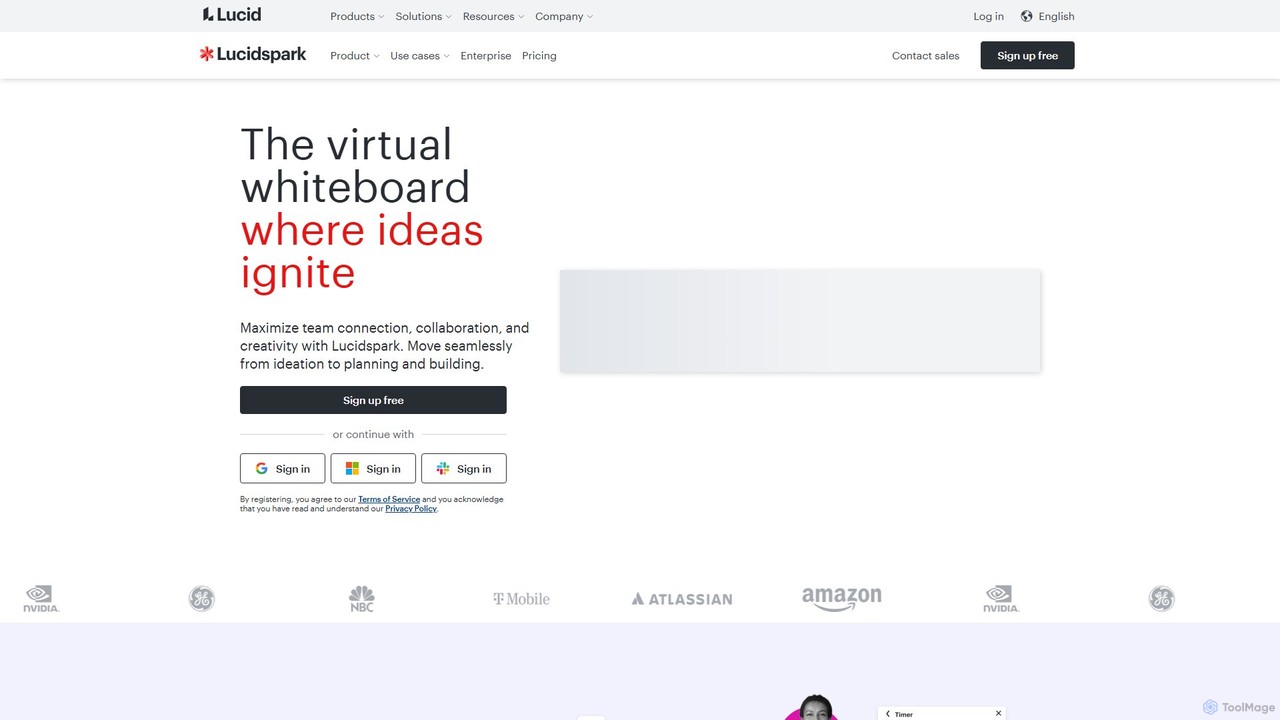1280x720 pixels.
Task: Click the T-Mobile logo
Action: 521,599
